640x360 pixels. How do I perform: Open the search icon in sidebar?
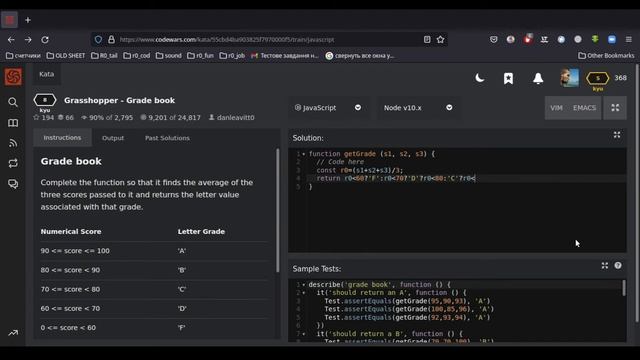pos(13,102)
